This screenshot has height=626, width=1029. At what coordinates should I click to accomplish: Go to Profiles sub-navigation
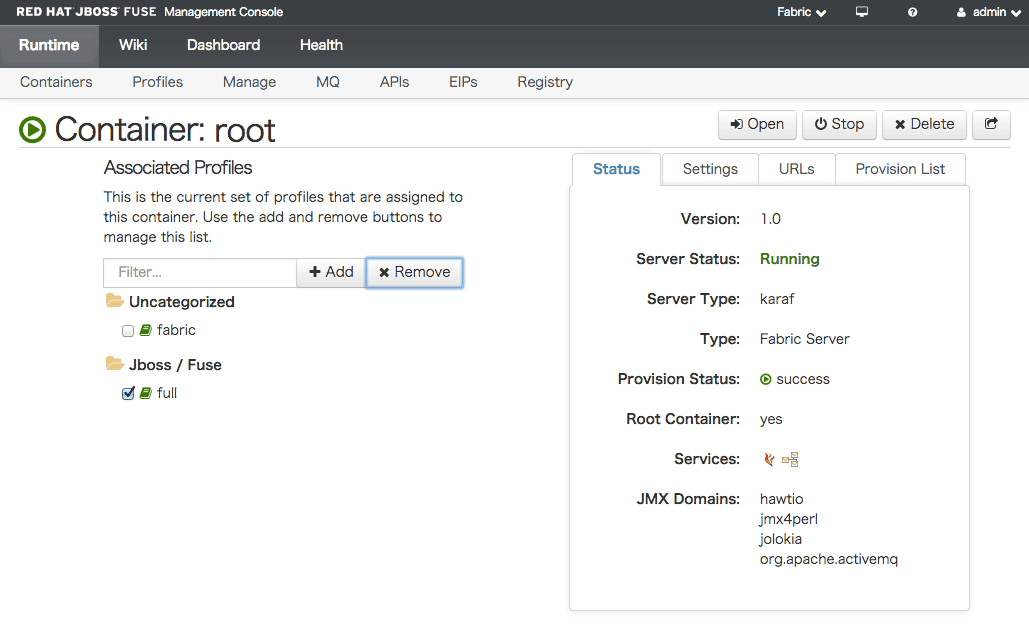[x=158, y=82]
